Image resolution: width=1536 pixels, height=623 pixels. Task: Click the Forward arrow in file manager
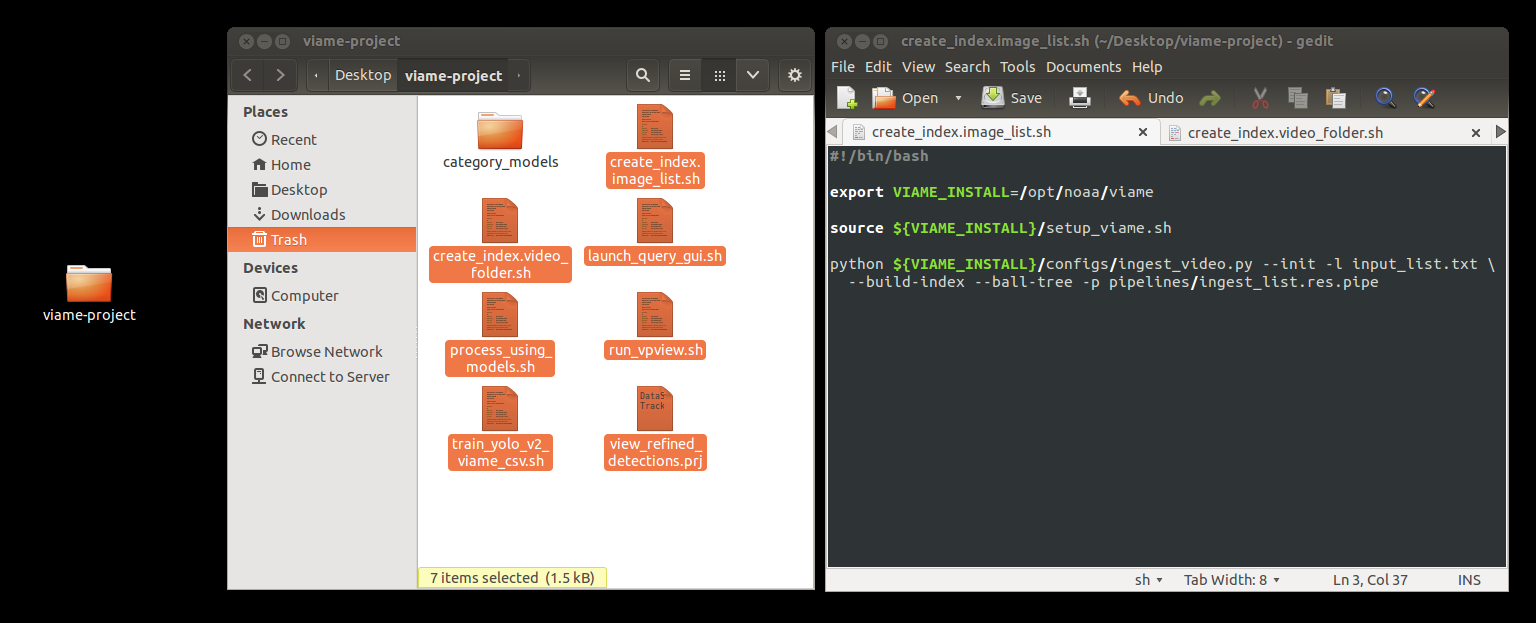click(280, 75)
